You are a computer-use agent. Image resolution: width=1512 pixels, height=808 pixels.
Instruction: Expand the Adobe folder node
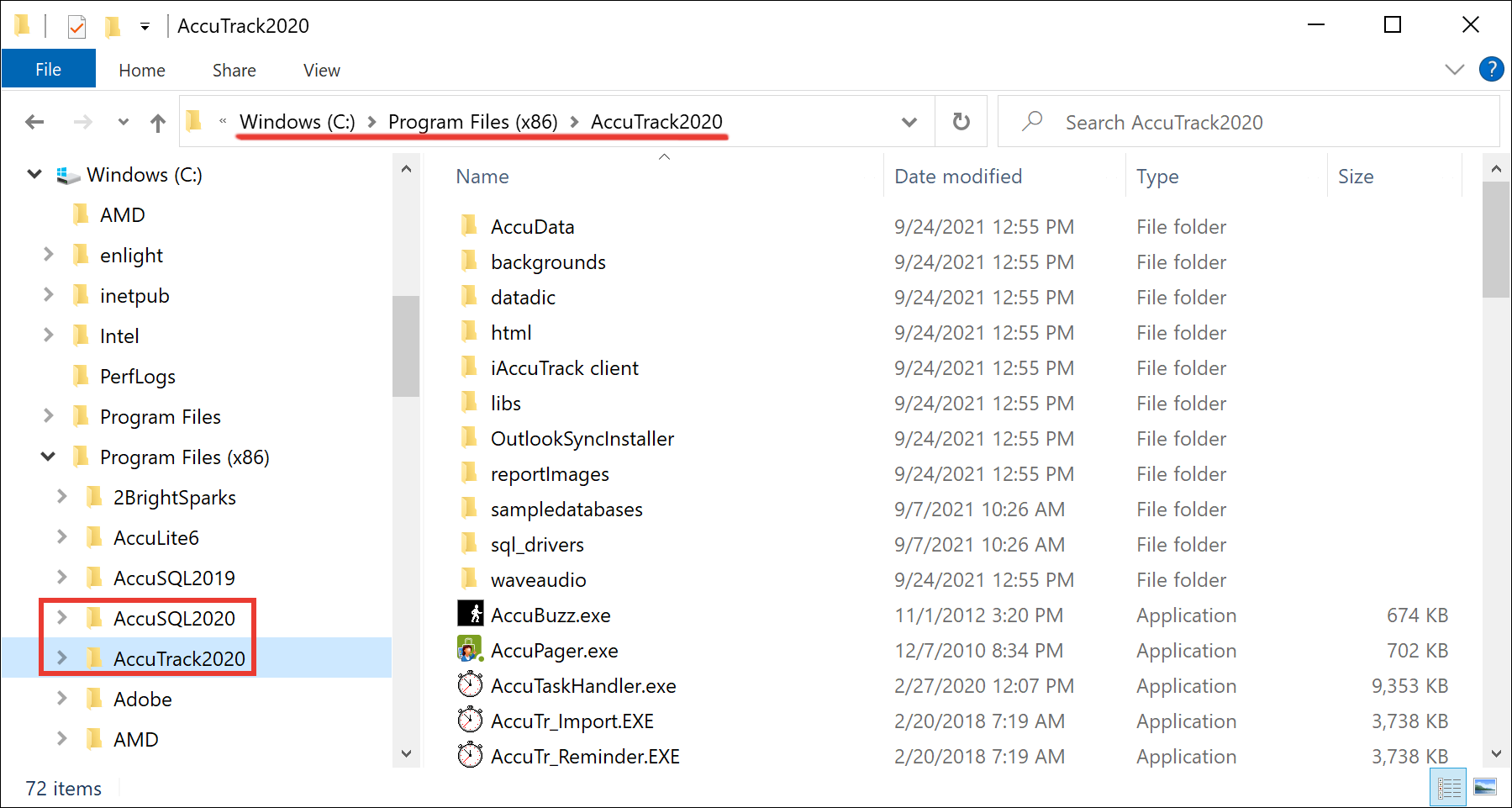[61, 698]
